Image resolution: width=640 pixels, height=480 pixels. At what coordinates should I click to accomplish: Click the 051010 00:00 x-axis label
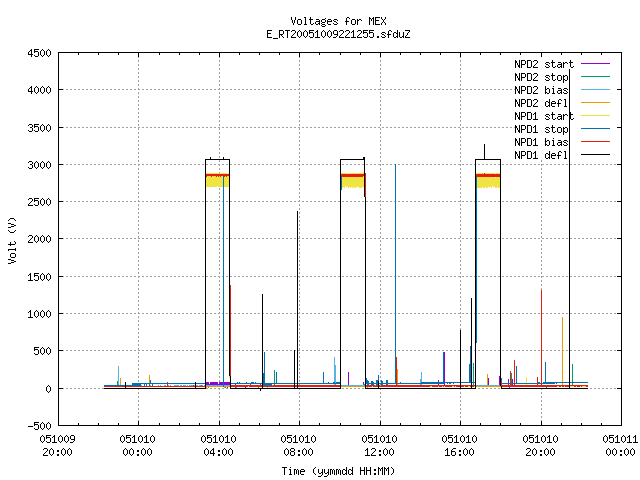pos(138,446)
